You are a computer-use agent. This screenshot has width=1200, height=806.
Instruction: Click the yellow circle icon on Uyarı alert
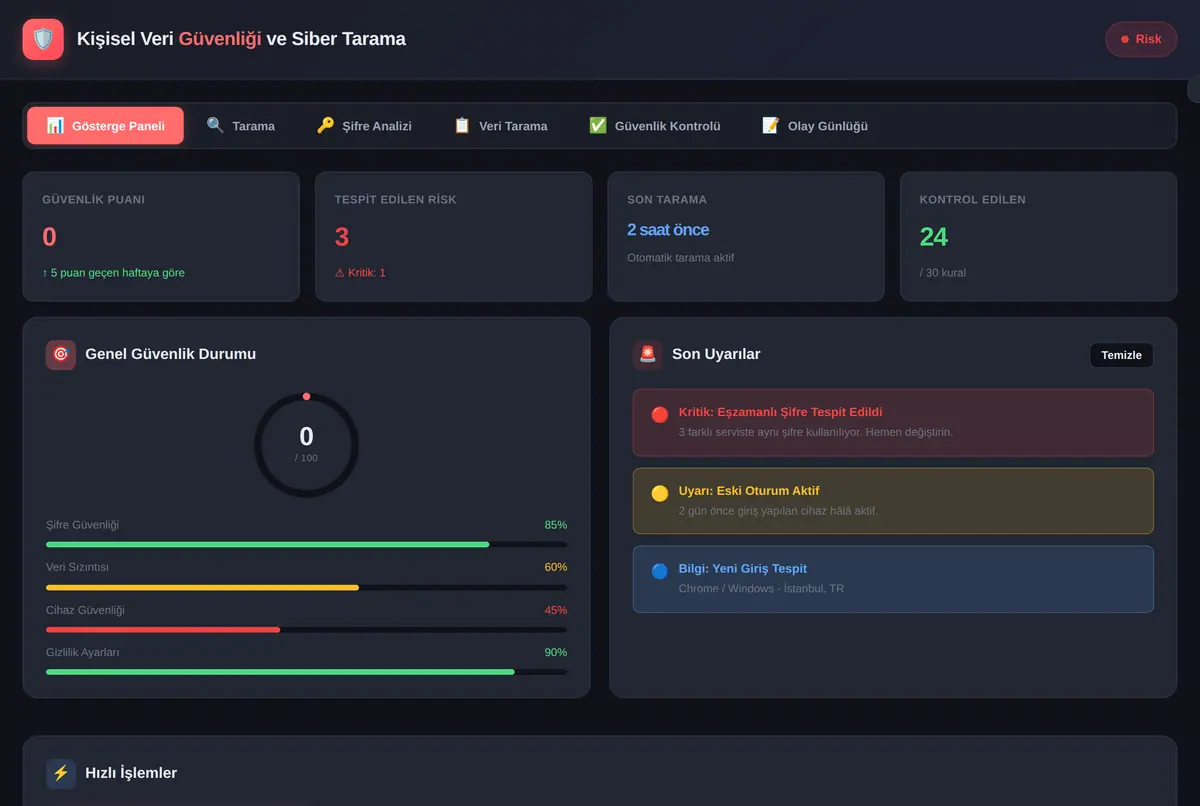pos(660,492)
